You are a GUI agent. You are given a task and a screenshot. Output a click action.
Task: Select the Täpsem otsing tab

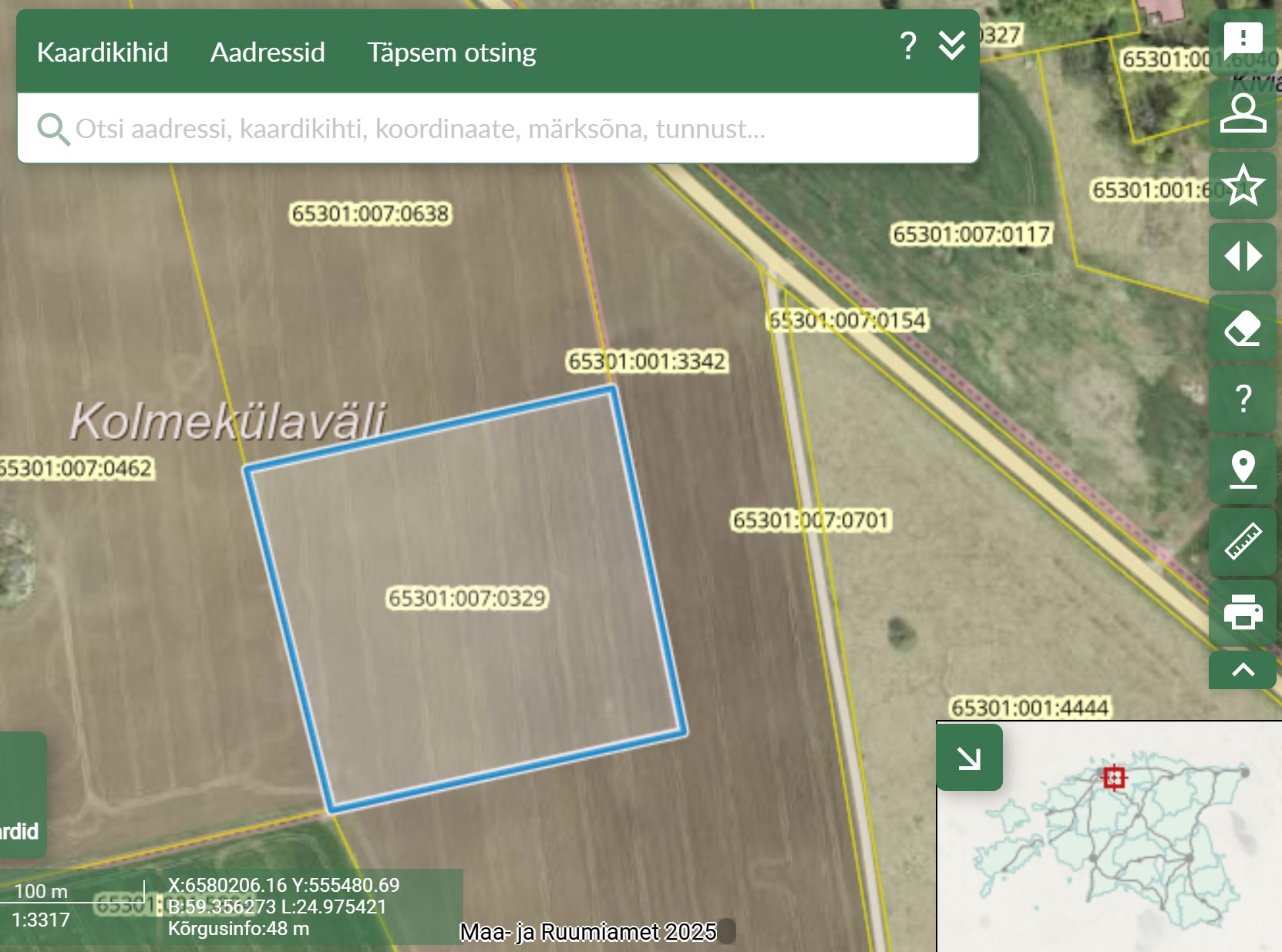pos(451,52)
